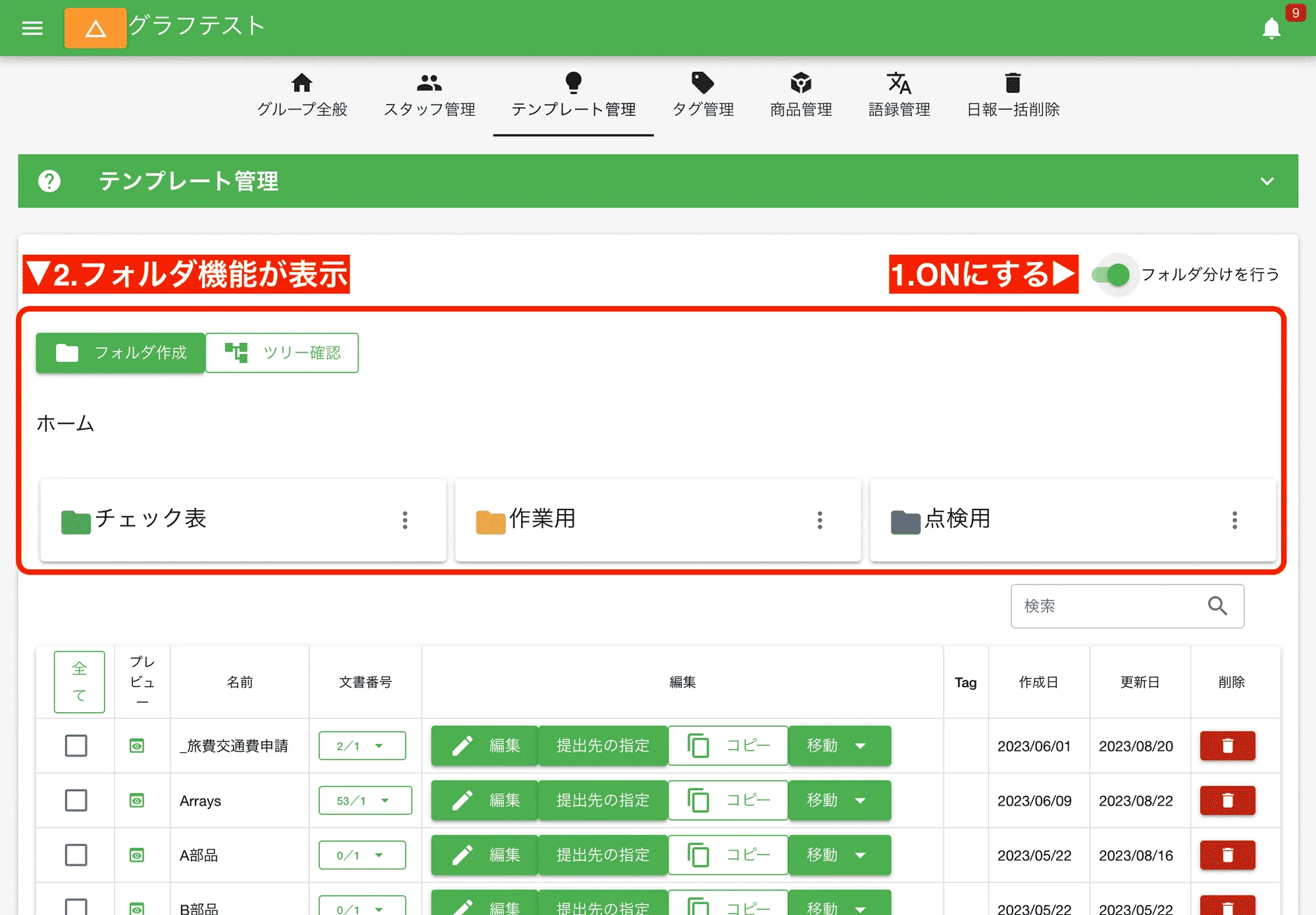Check the 全て select-all checkbox
This screenshot has height=915, width=1316.
79,681
